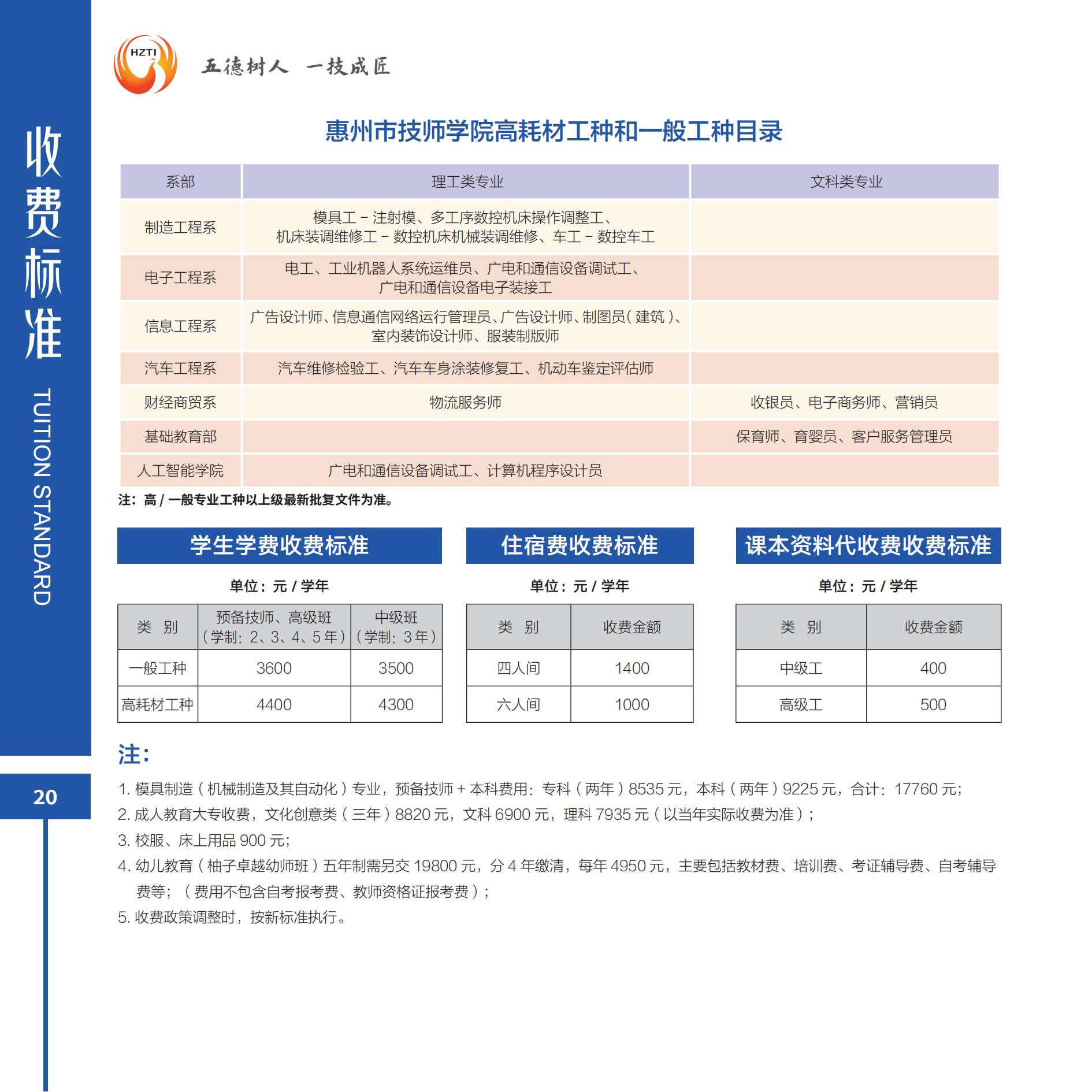
Task: Select the 制造工程系 row label
Action: 180,228
